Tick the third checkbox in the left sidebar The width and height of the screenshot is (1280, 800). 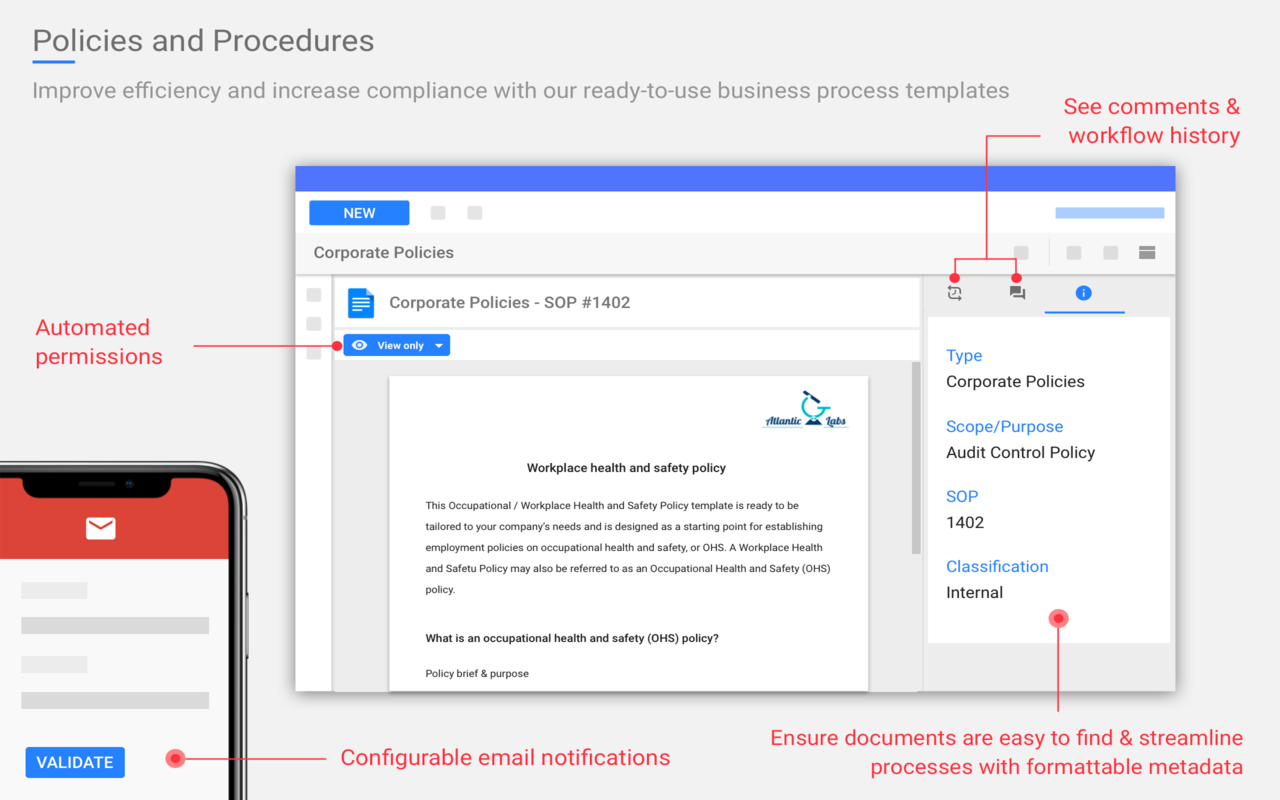pos(313,352)
